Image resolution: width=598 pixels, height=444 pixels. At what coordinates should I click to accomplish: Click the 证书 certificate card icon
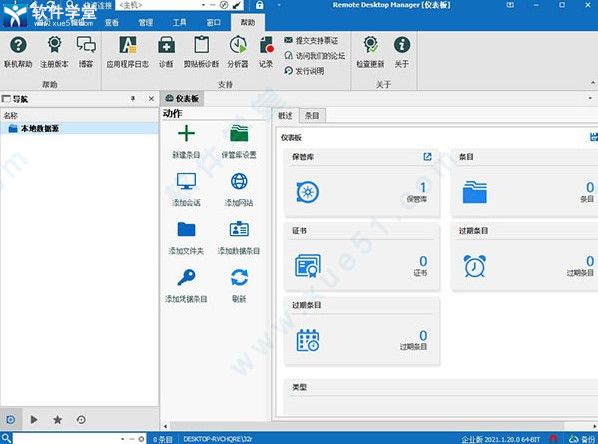coord(308,266)
